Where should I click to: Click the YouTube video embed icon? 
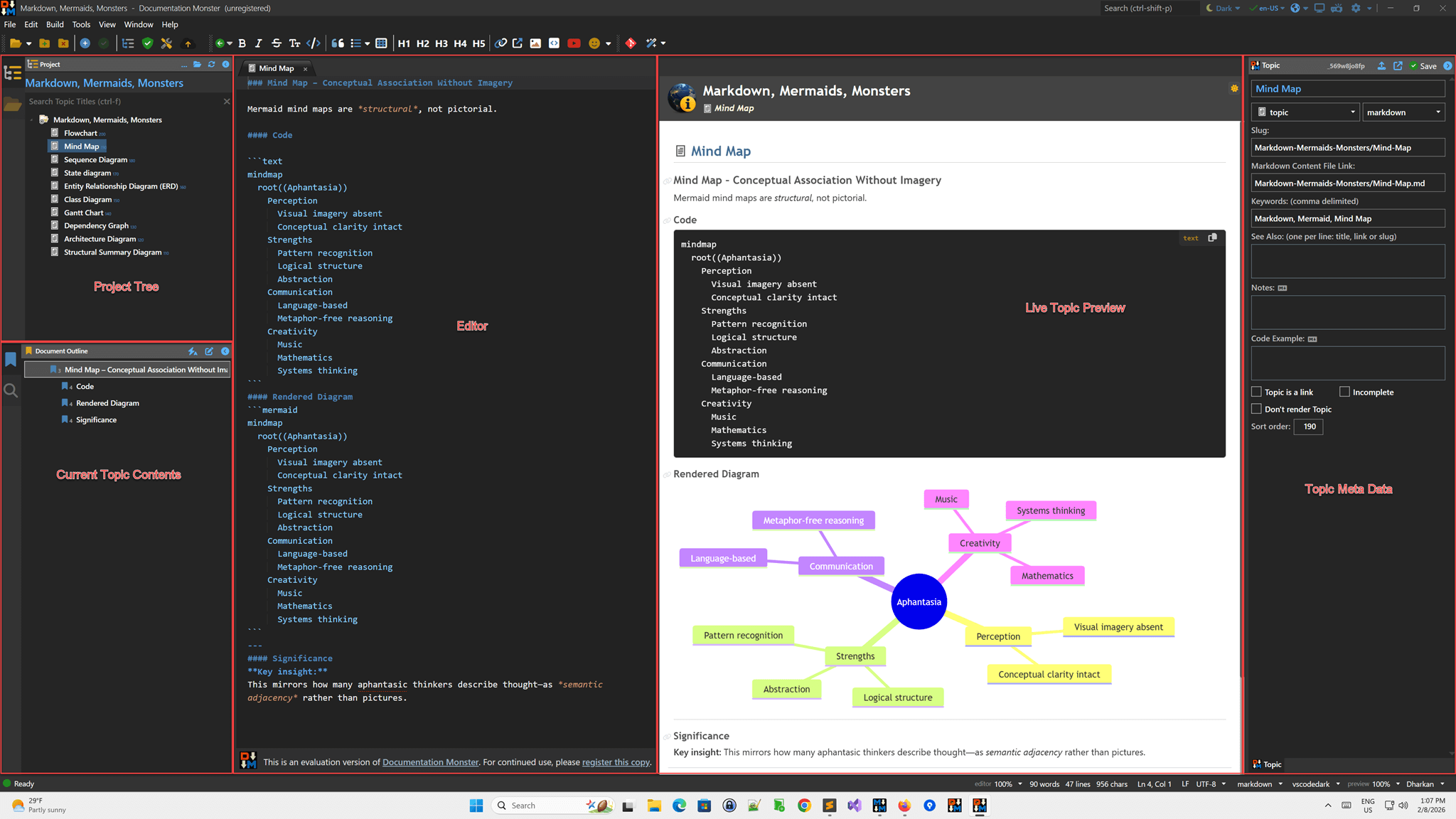pos(574,43)
